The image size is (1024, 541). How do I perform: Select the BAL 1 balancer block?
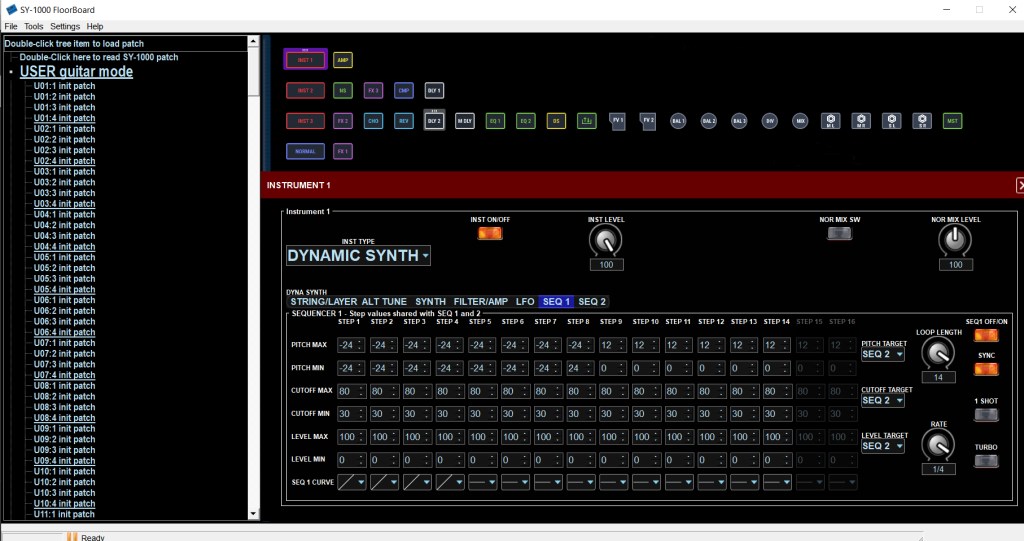point(678,121)
